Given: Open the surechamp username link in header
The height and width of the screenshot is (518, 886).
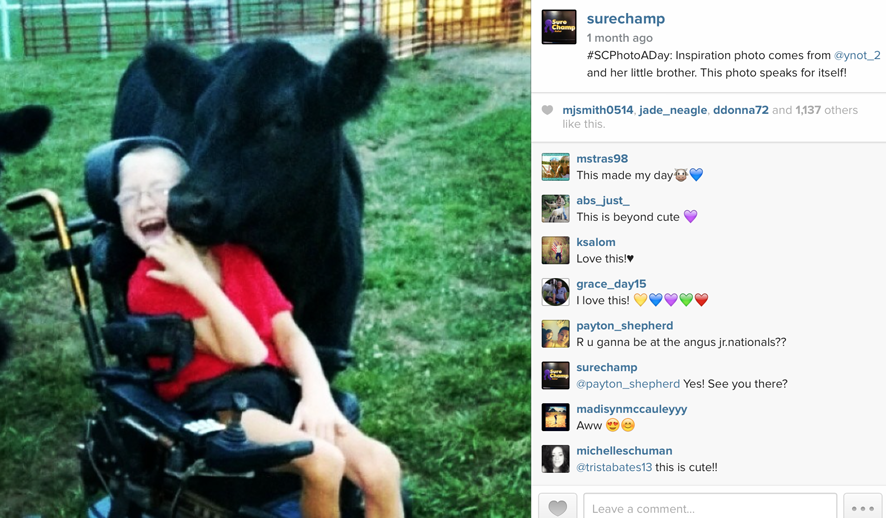Looking at the screenshot, I should click(626, 19).
